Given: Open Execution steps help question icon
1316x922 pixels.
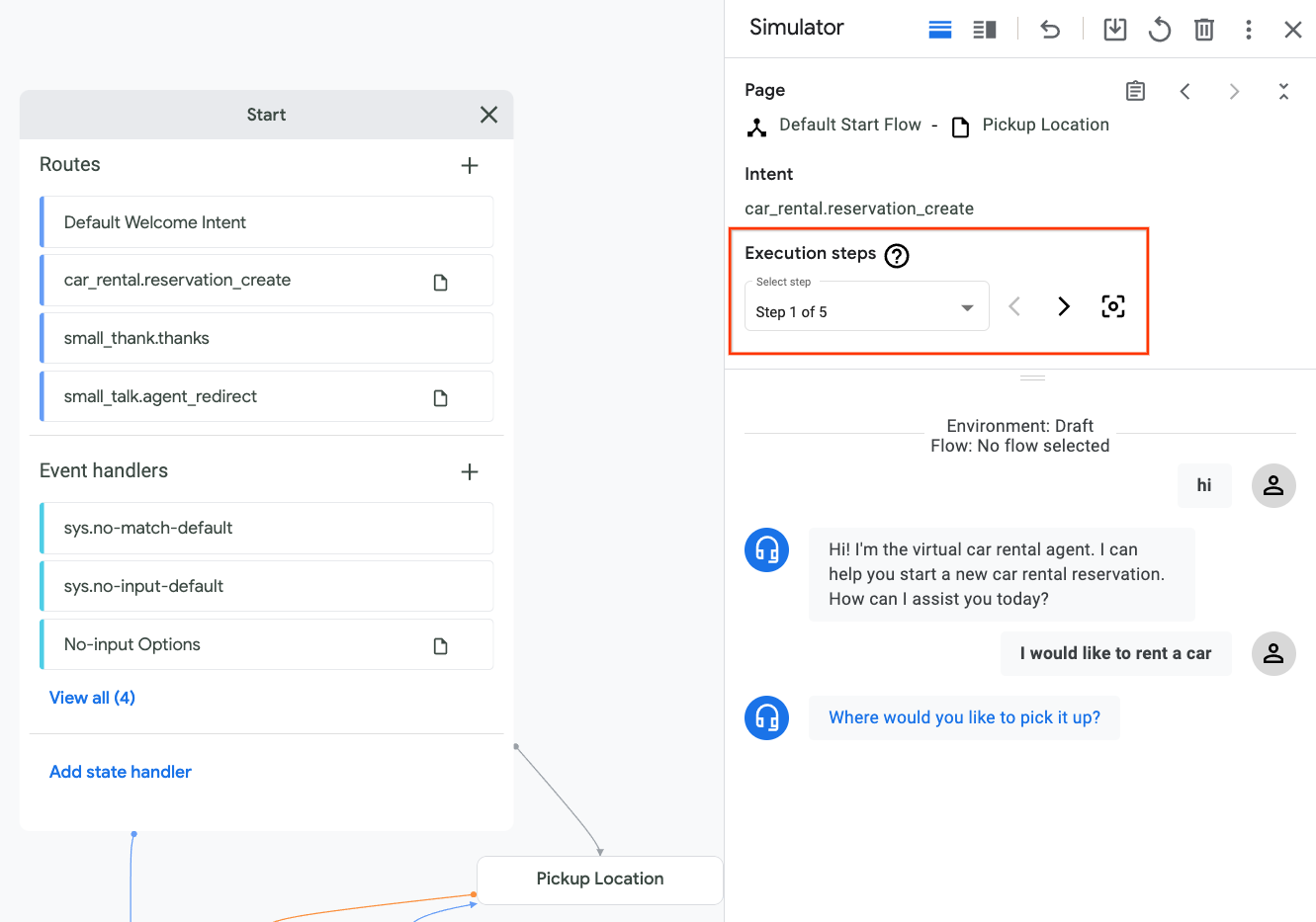Looking at the screenshot, I should (x=896, y=256).
